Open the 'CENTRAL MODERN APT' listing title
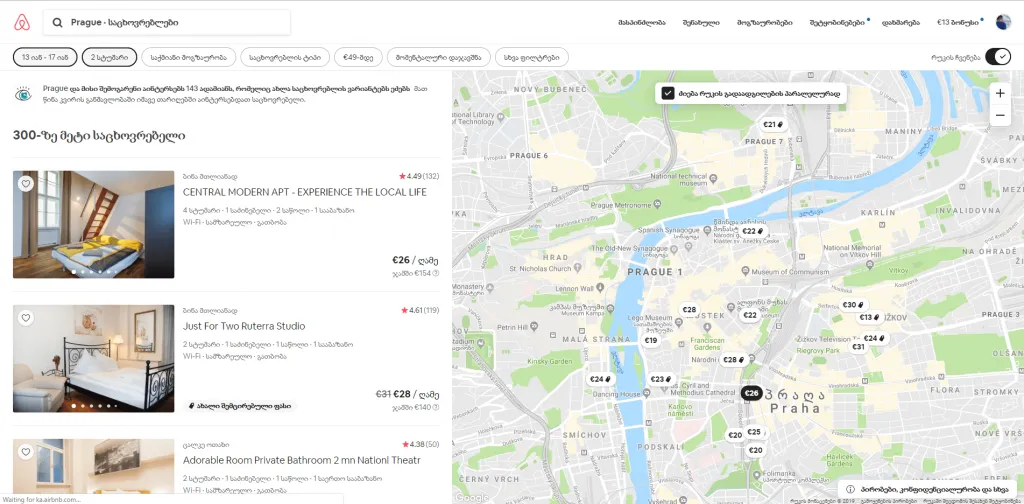The height and width of the screenshot is (504, 1024). pyautogui.click(x=304, y=192)
